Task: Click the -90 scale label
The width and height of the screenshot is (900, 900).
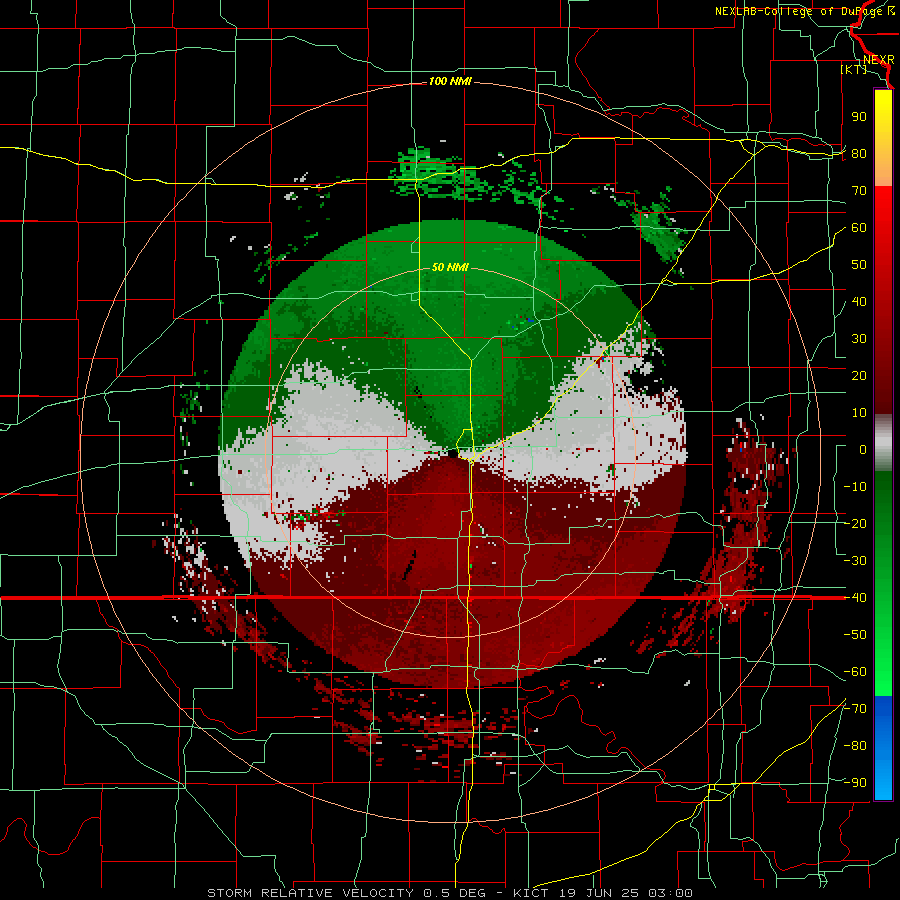Action: (855, 782)
